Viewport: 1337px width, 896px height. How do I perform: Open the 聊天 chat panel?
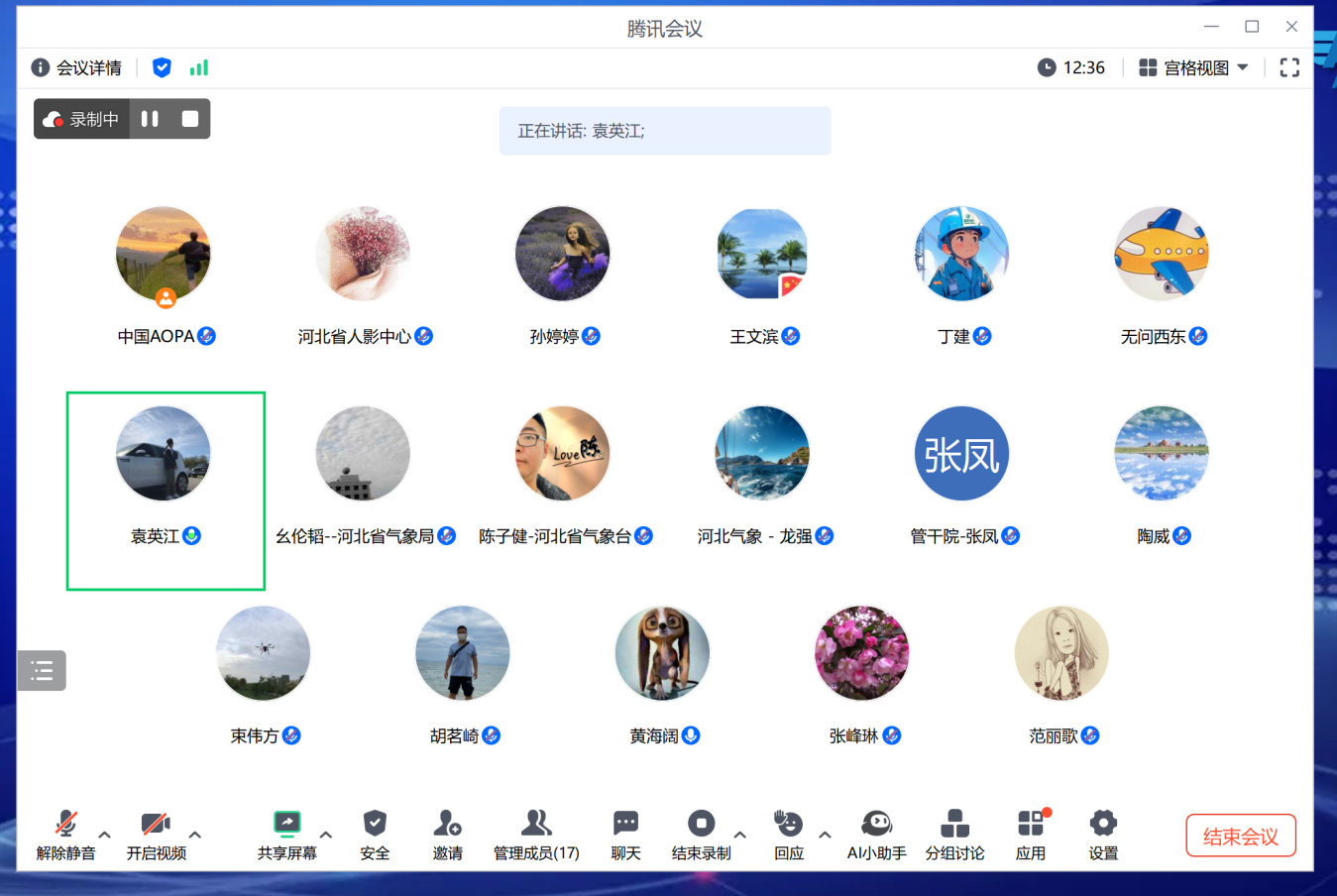625,833
